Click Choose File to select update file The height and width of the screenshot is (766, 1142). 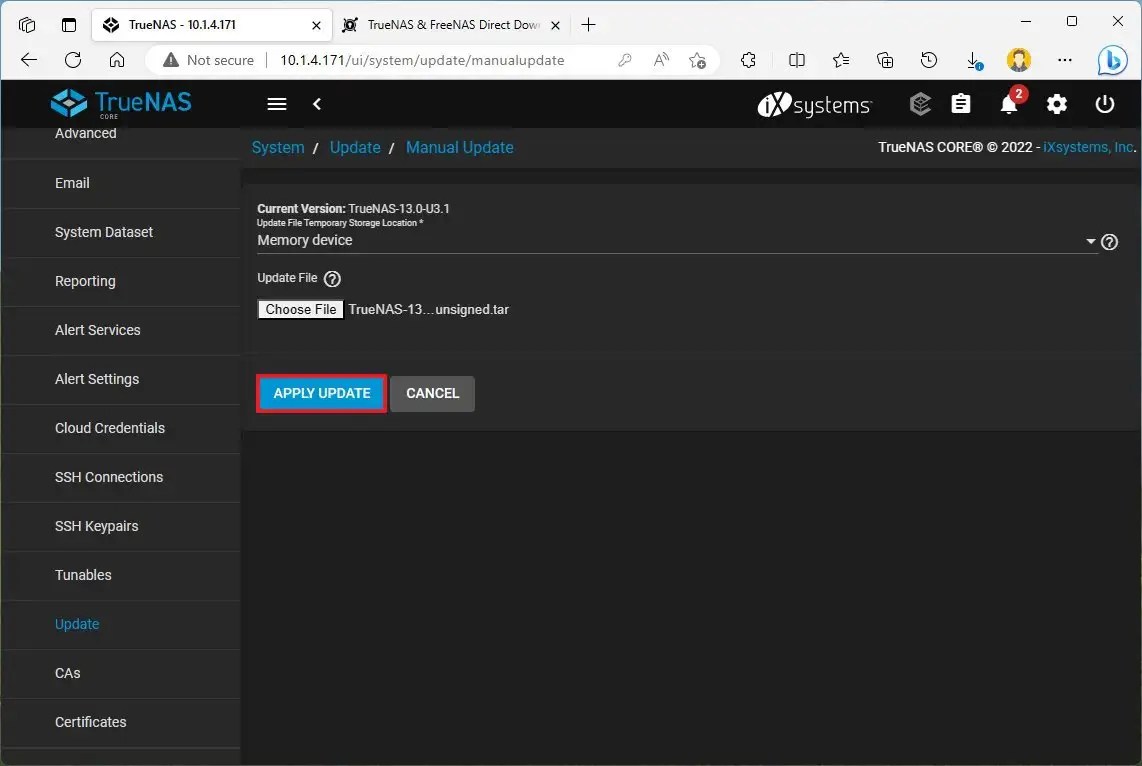click(299, 309)
